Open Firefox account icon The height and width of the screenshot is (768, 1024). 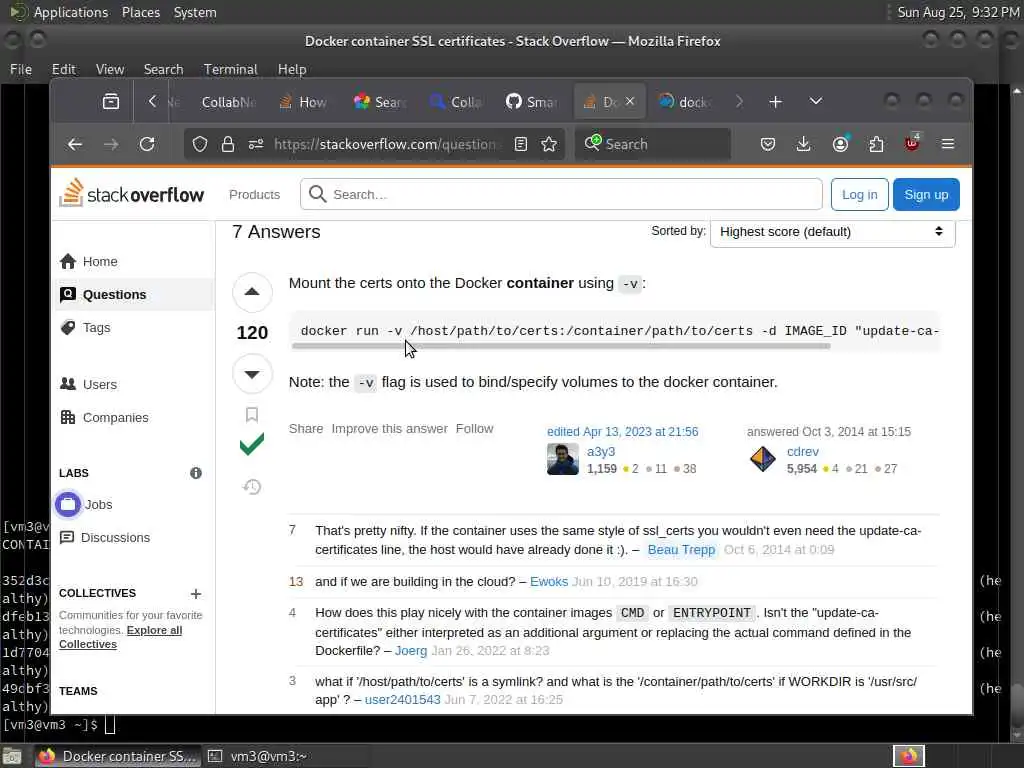coord(840,144)
